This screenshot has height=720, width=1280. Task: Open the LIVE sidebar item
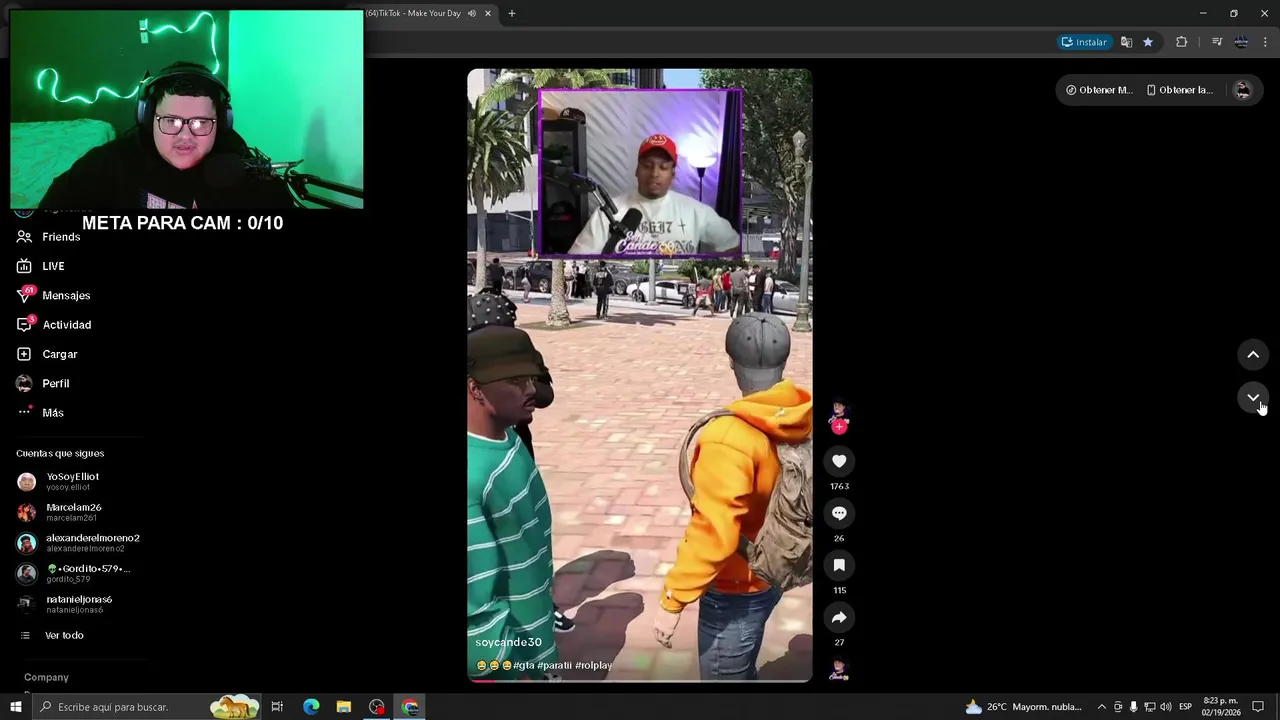(x=41, y=266)
